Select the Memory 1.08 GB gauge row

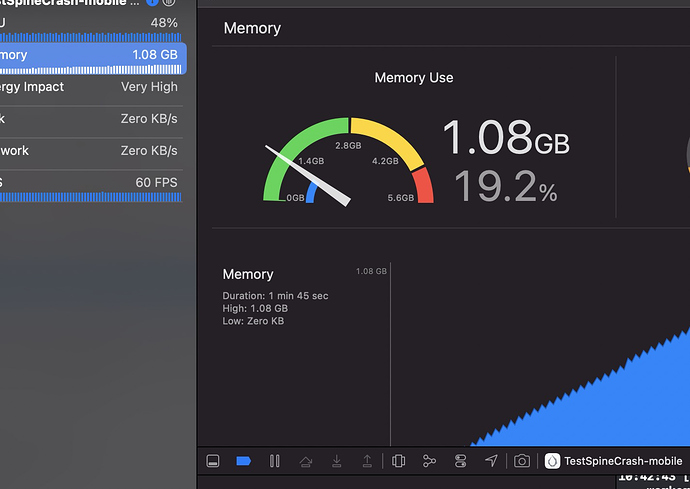pyautogui.click(x=91, y=59)
